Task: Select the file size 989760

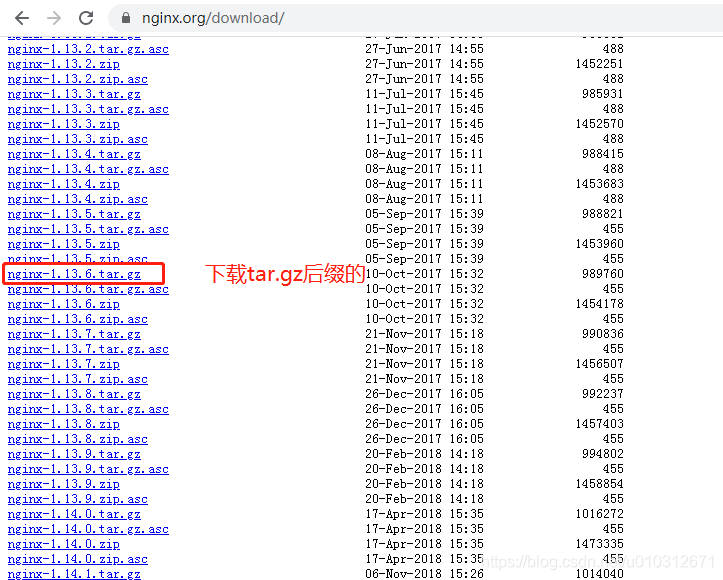Action: (x=602, y=273)
